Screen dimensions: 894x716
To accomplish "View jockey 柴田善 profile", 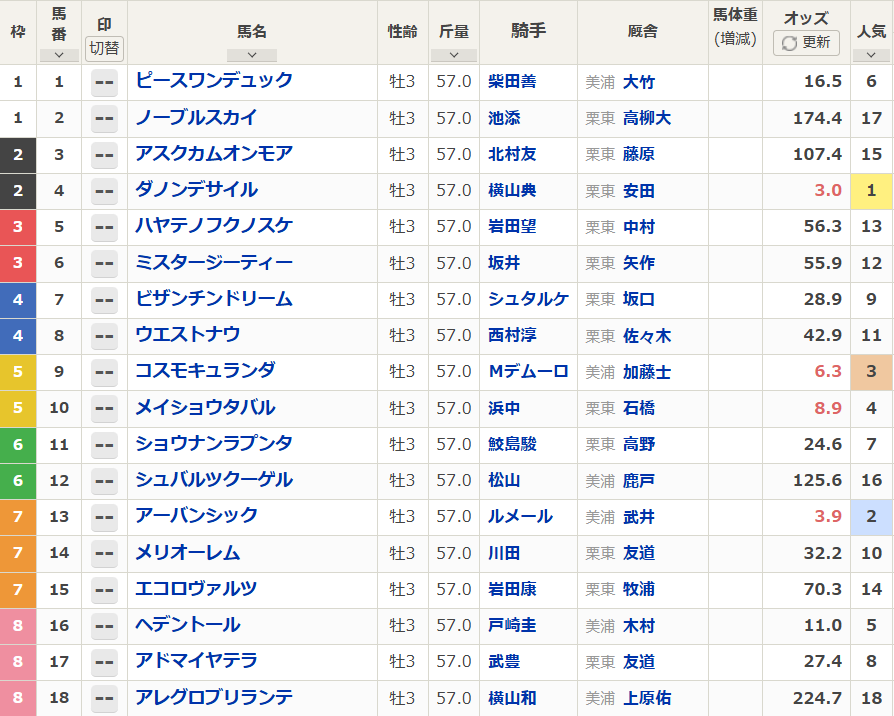I will tap(512, 82).
